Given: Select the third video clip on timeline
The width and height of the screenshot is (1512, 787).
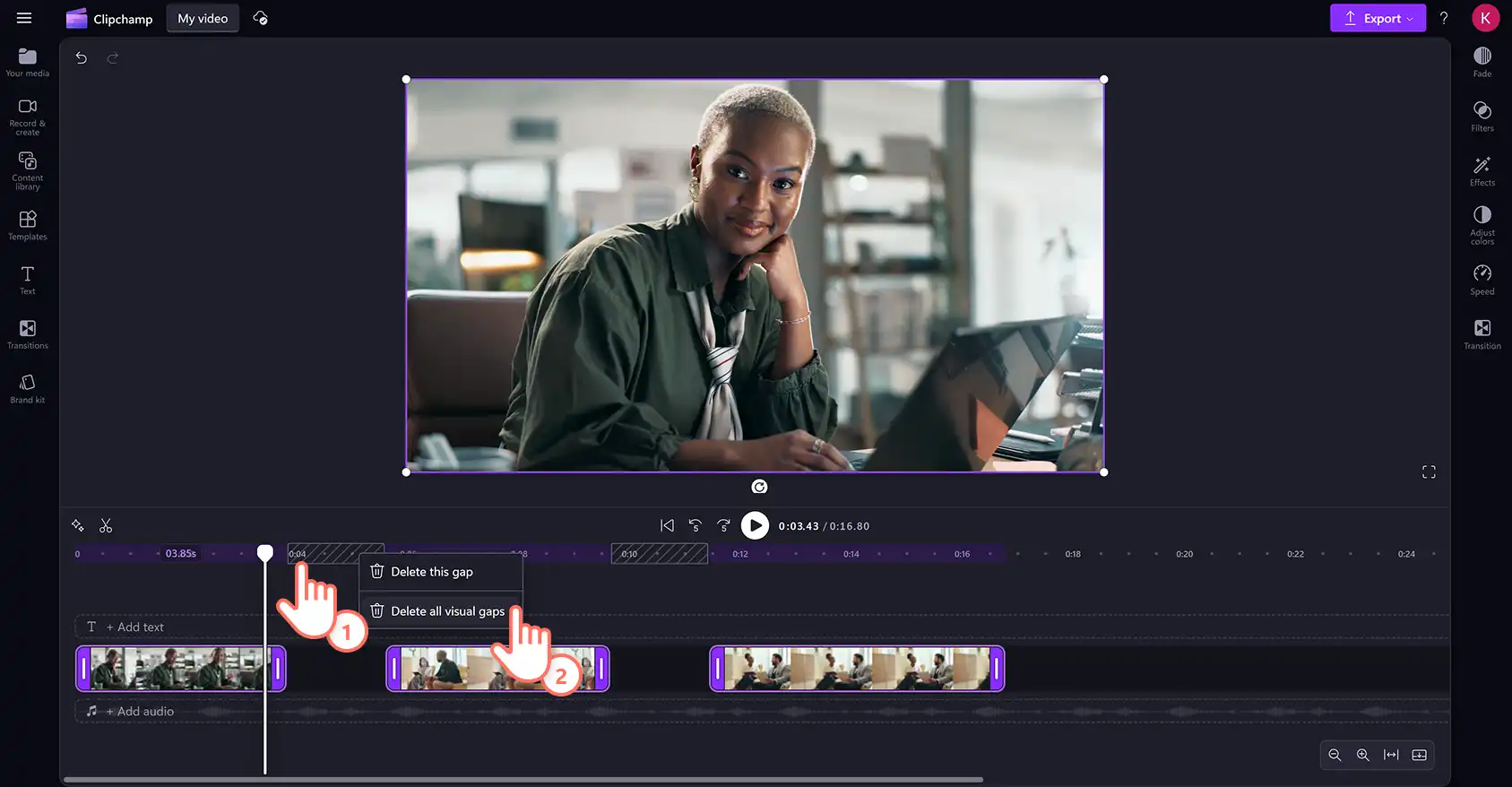Looking at the screenshot, I should [x=857, y=669].
